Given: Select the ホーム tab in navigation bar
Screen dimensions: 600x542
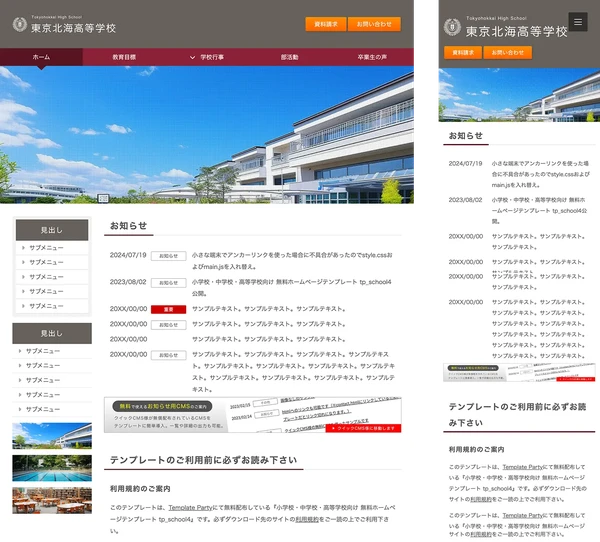Looking at the screenshot, I should coord(41,57).
